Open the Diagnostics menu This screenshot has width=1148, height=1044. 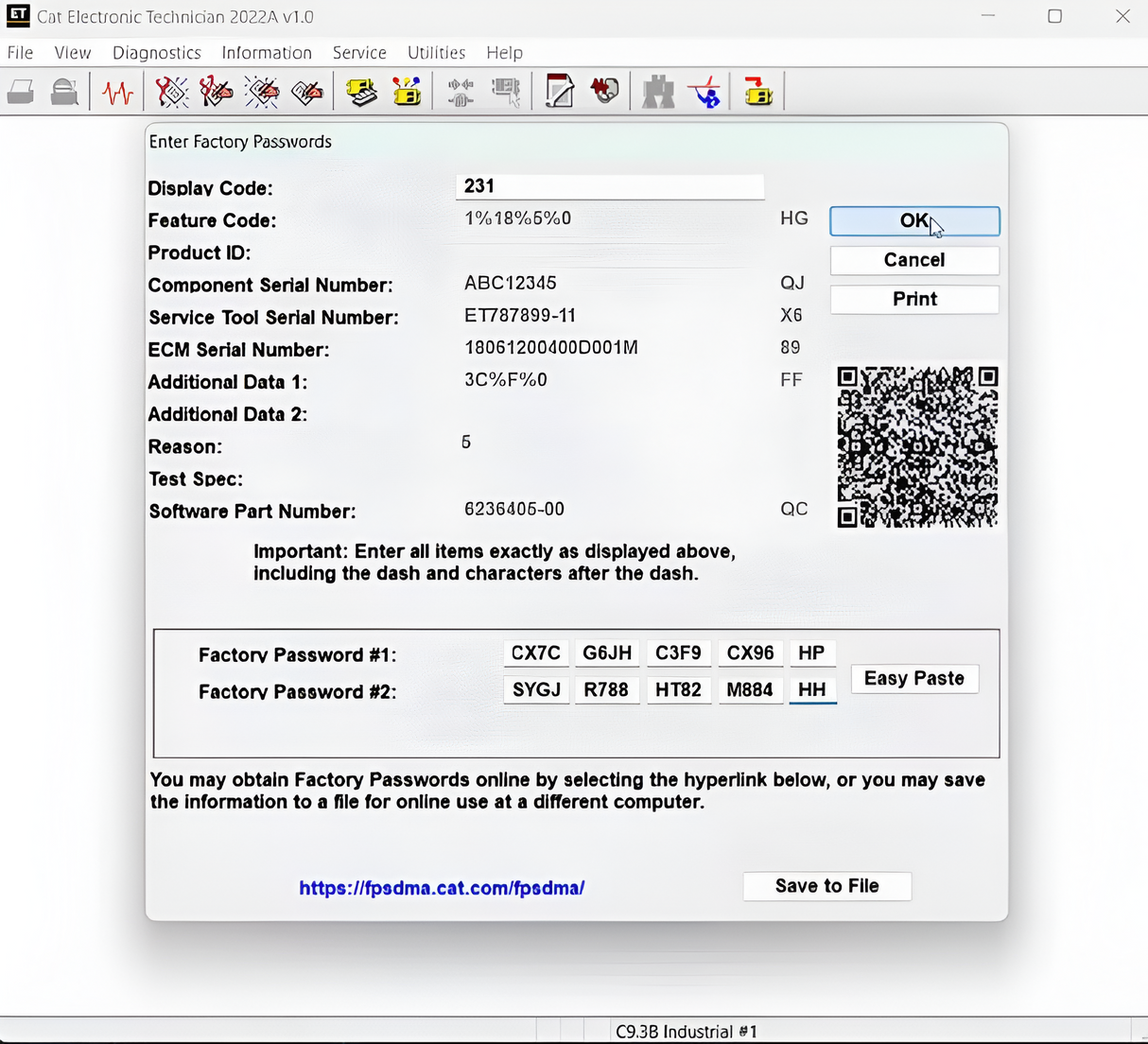coord(156,53)
